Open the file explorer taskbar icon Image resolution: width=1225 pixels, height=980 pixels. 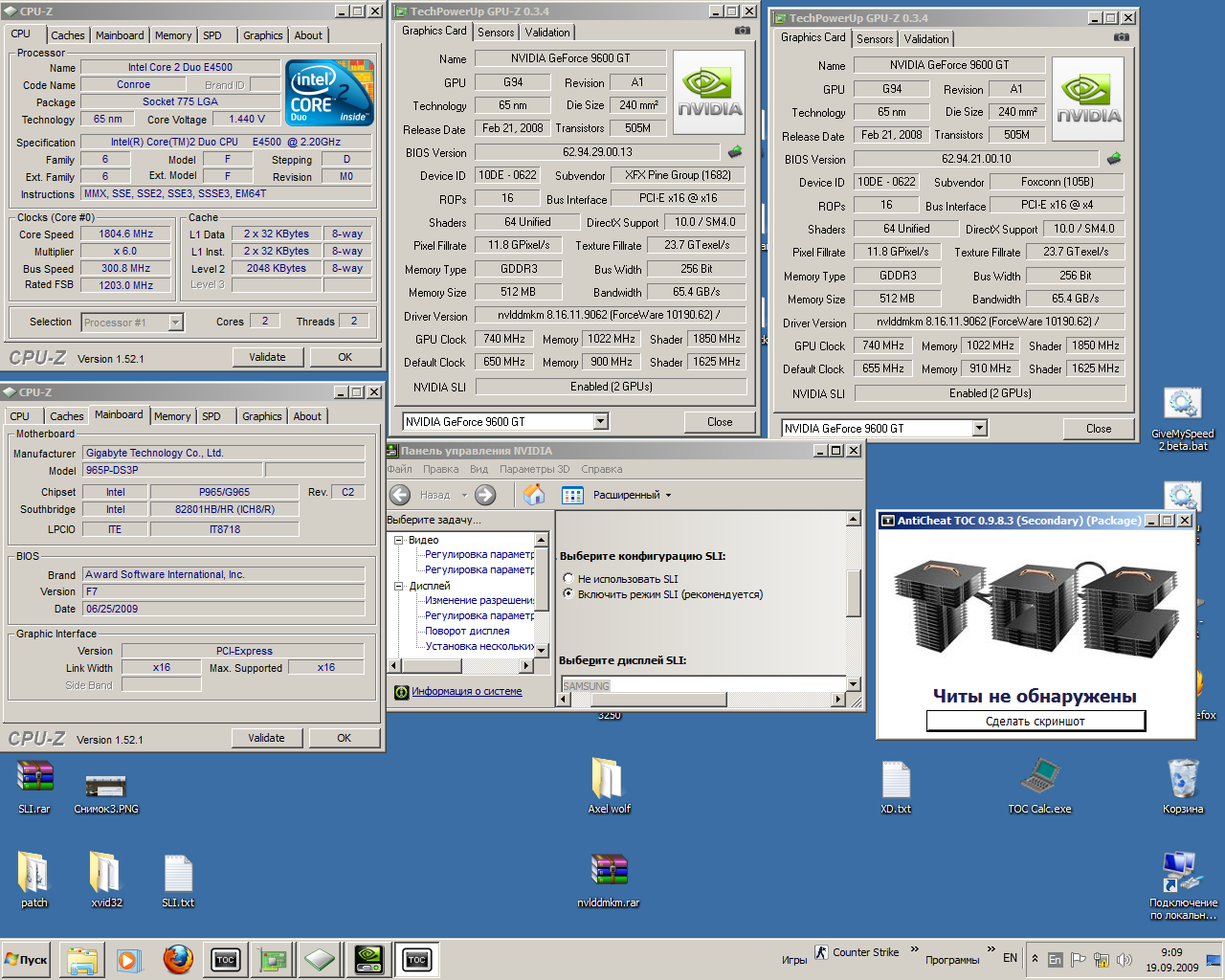point(82,960)
